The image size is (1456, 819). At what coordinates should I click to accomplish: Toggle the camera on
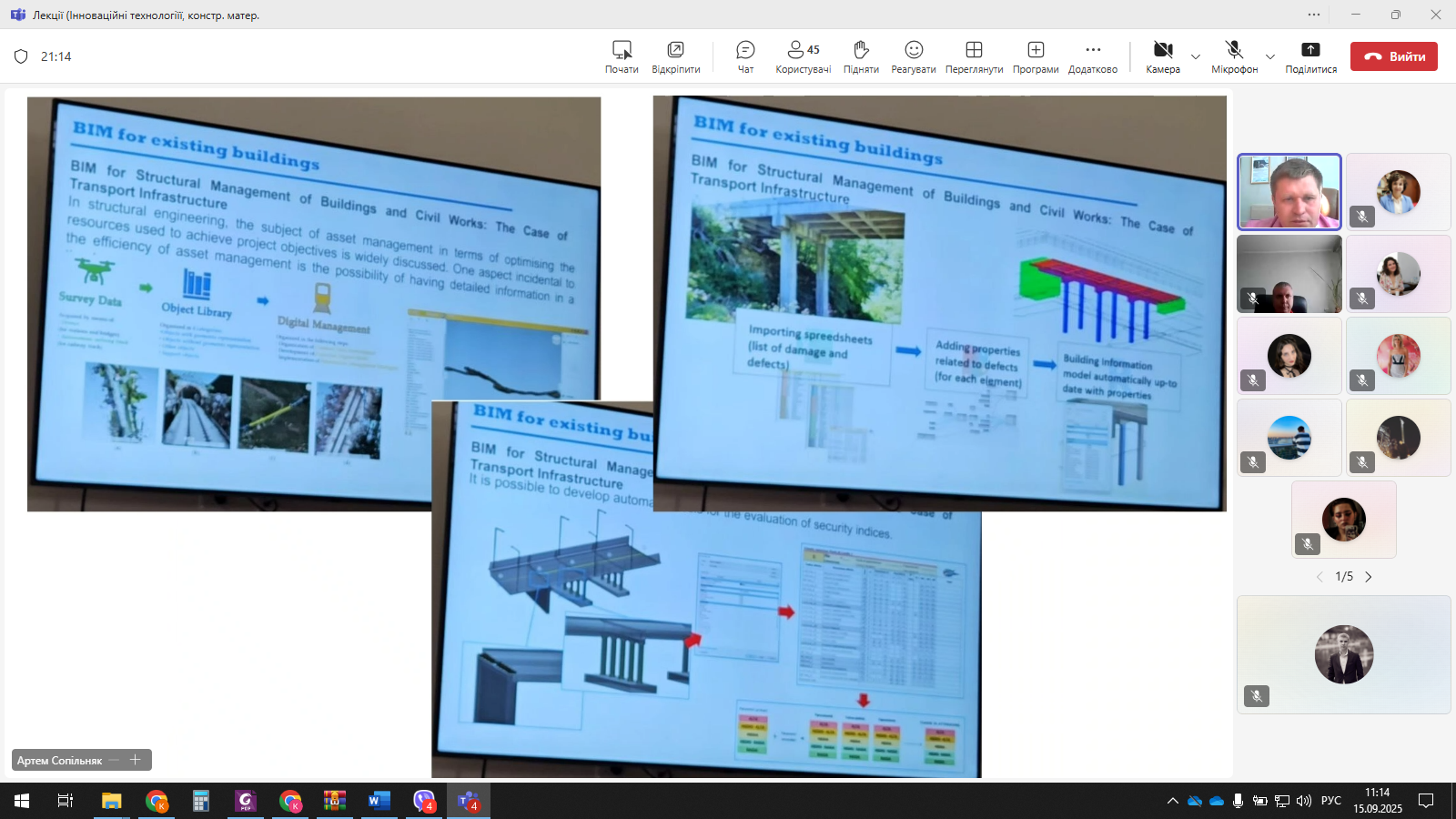point(1163,56)
